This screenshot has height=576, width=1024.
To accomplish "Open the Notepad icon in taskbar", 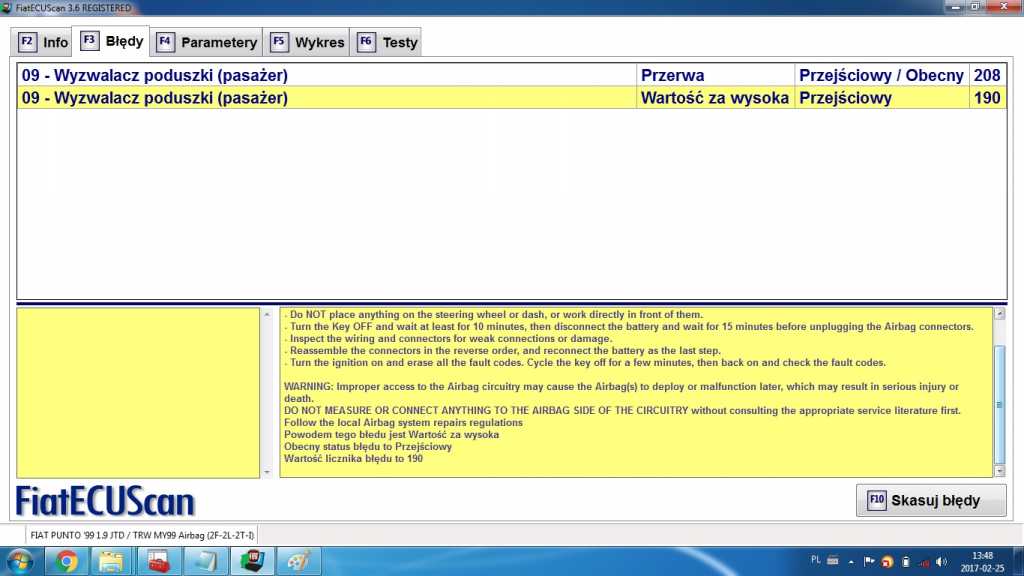I will 205,561.
